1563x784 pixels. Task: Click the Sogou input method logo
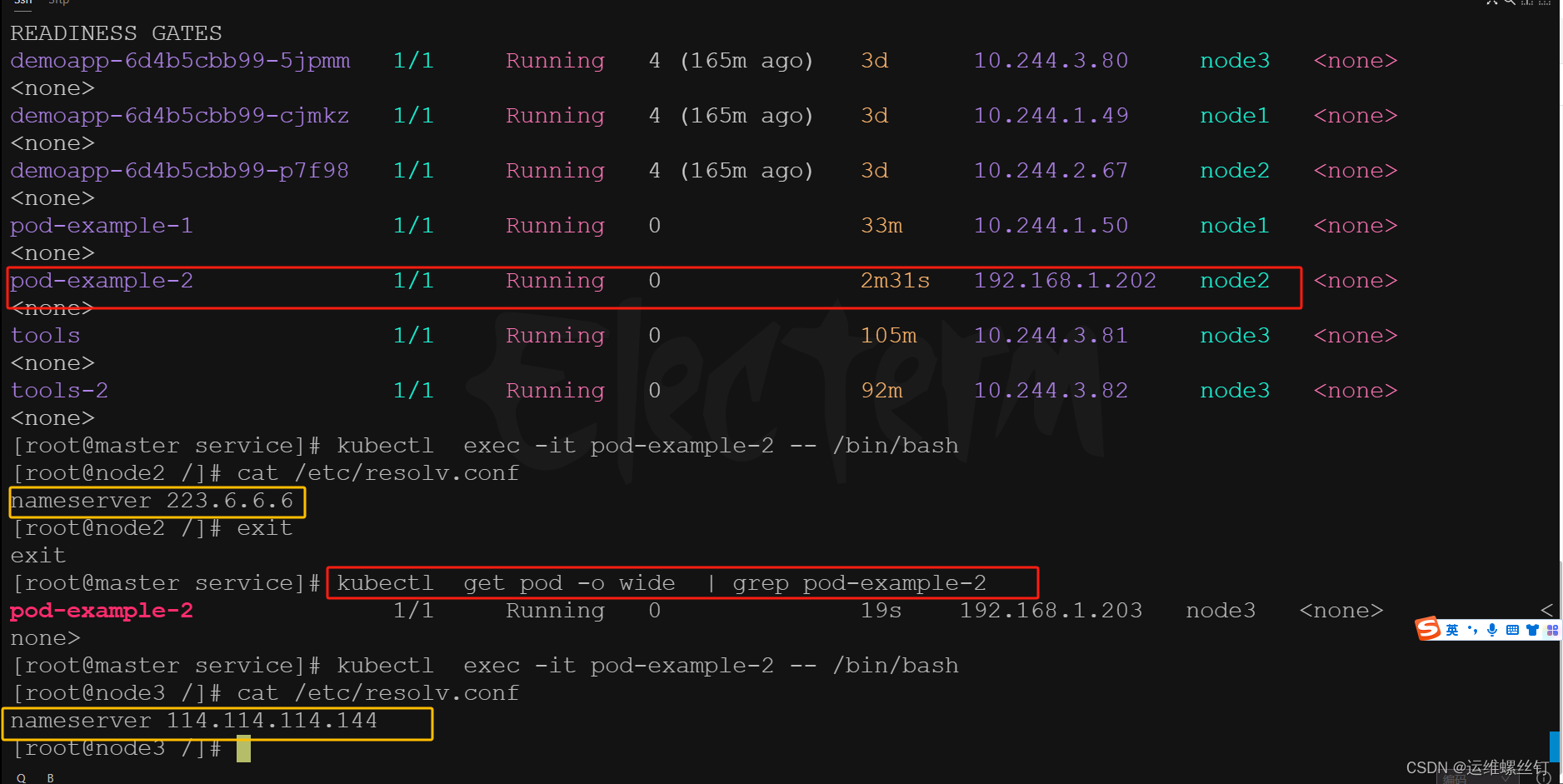point(1428,629)
